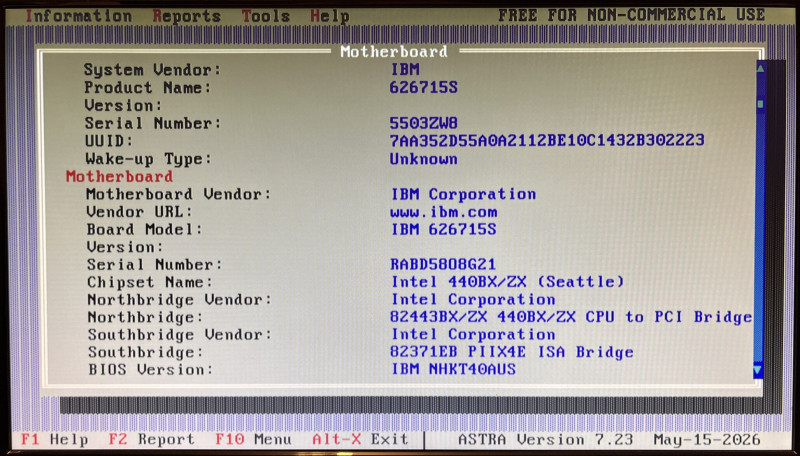Click F1 Help in the status bar
This screenshot has height=456, width=800.
(55, 439)
